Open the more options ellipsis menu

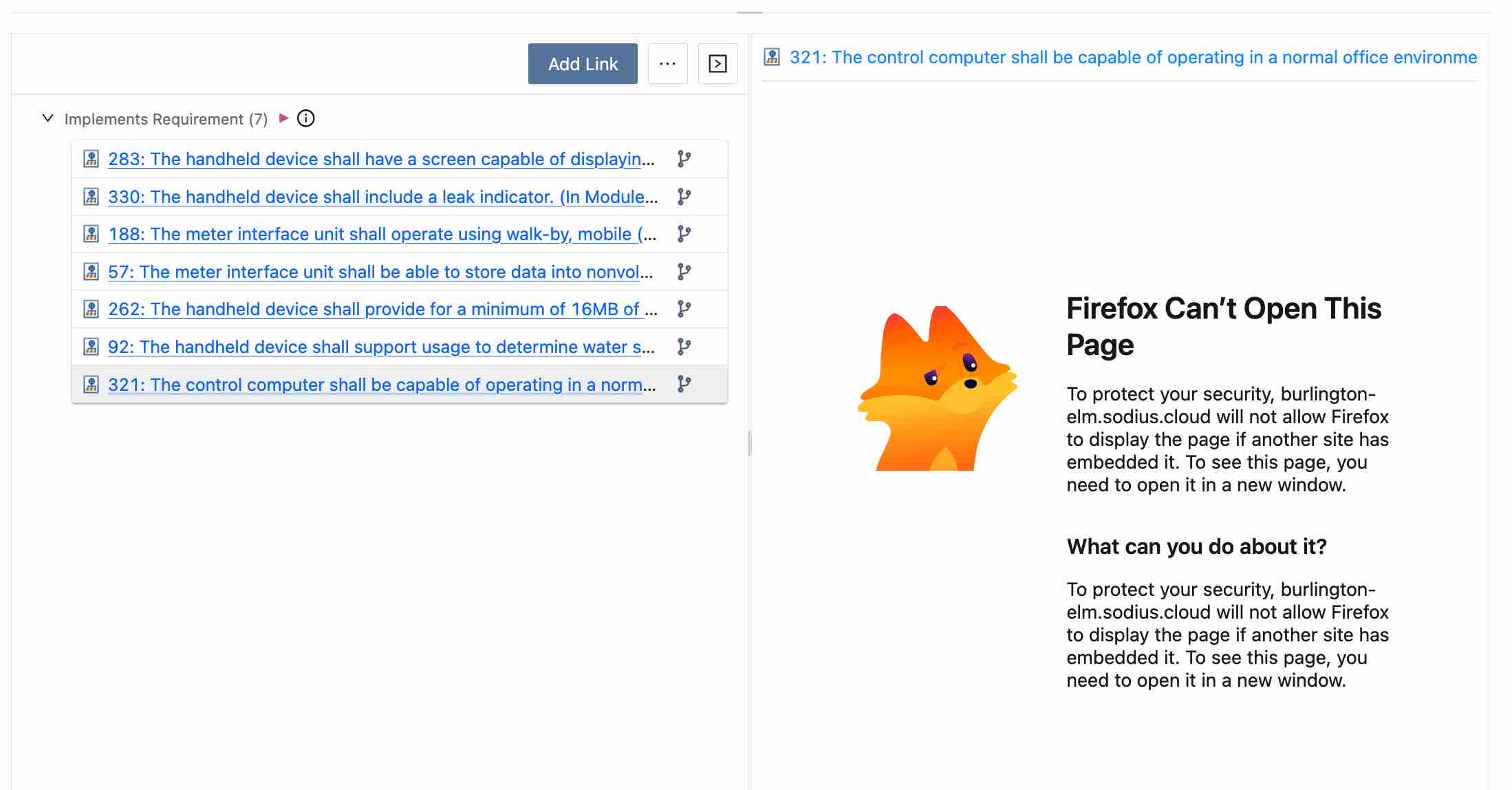[x=667, y=64]
